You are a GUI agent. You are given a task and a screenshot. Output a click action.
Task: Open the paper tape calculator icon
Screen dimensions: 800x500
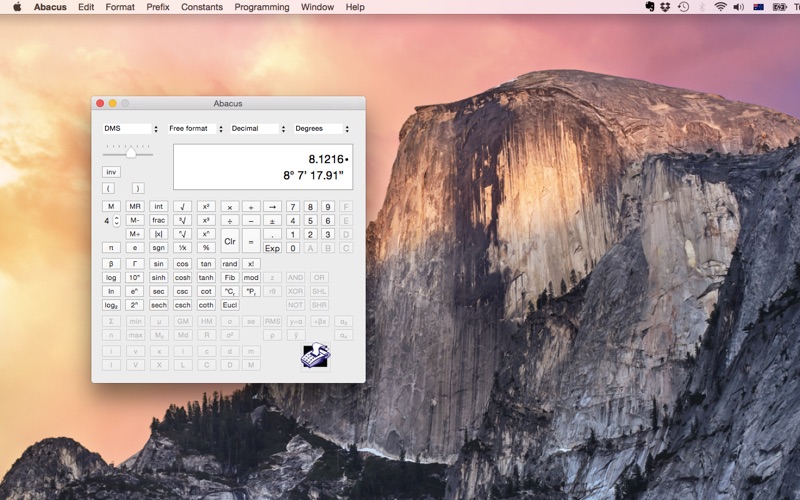[x=315, y=355]
